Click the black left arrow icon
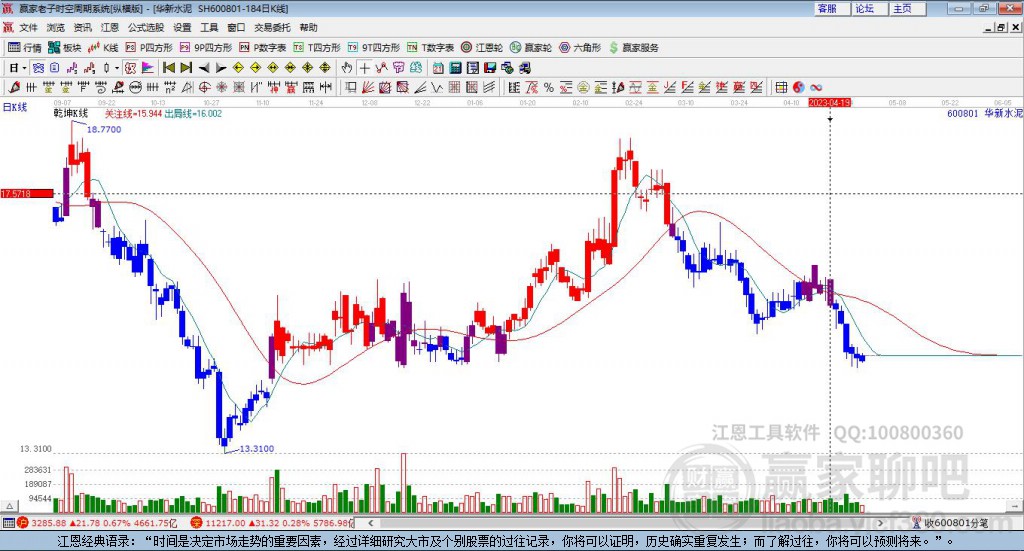The width and height of the screenshot is (1024, 551). (204, 68)
